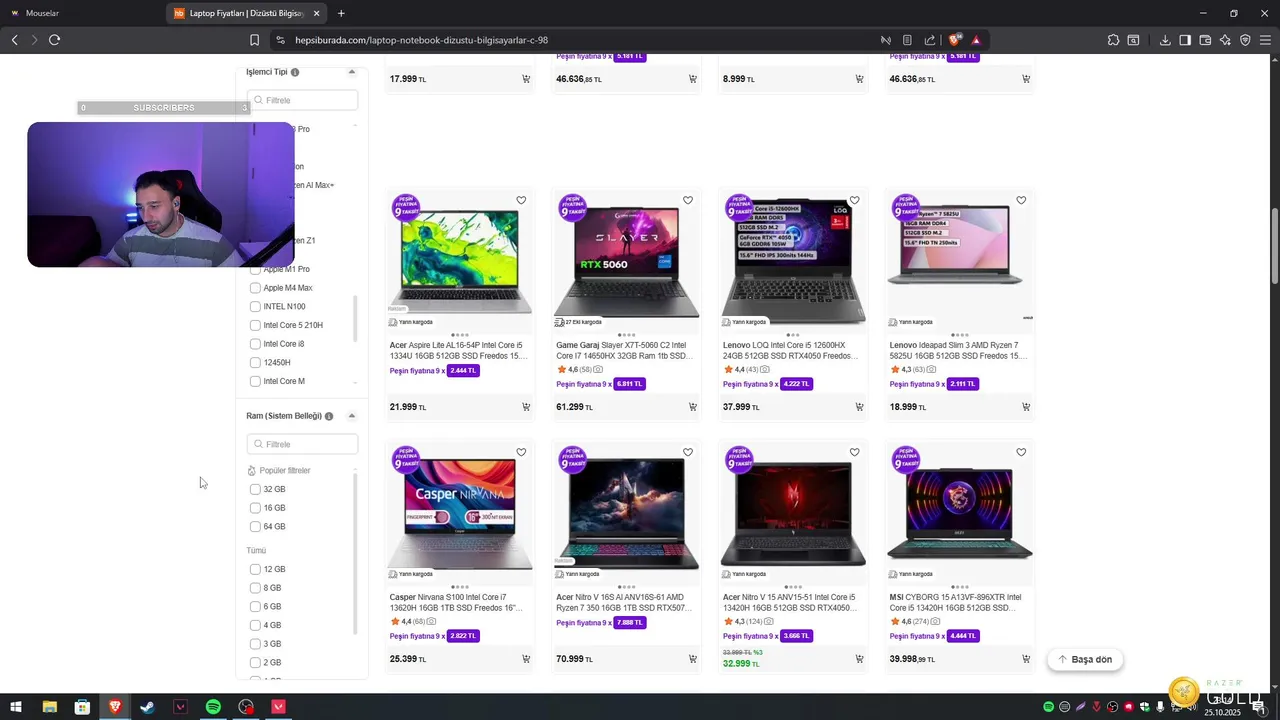Open the Game Garaj Slayer RTX 5060 image

coord(626,260)
